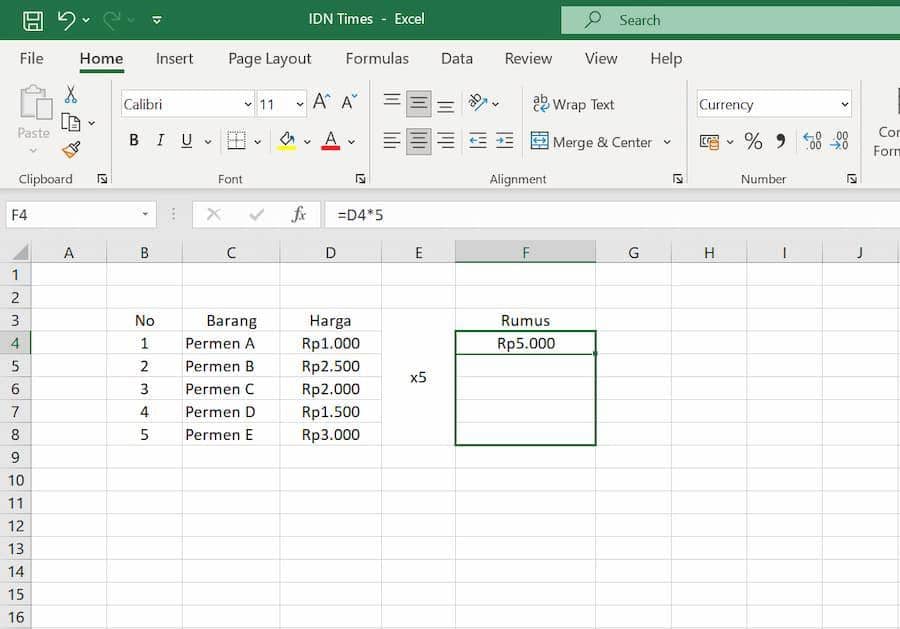Increase indent of selected cell

(505, 141)
